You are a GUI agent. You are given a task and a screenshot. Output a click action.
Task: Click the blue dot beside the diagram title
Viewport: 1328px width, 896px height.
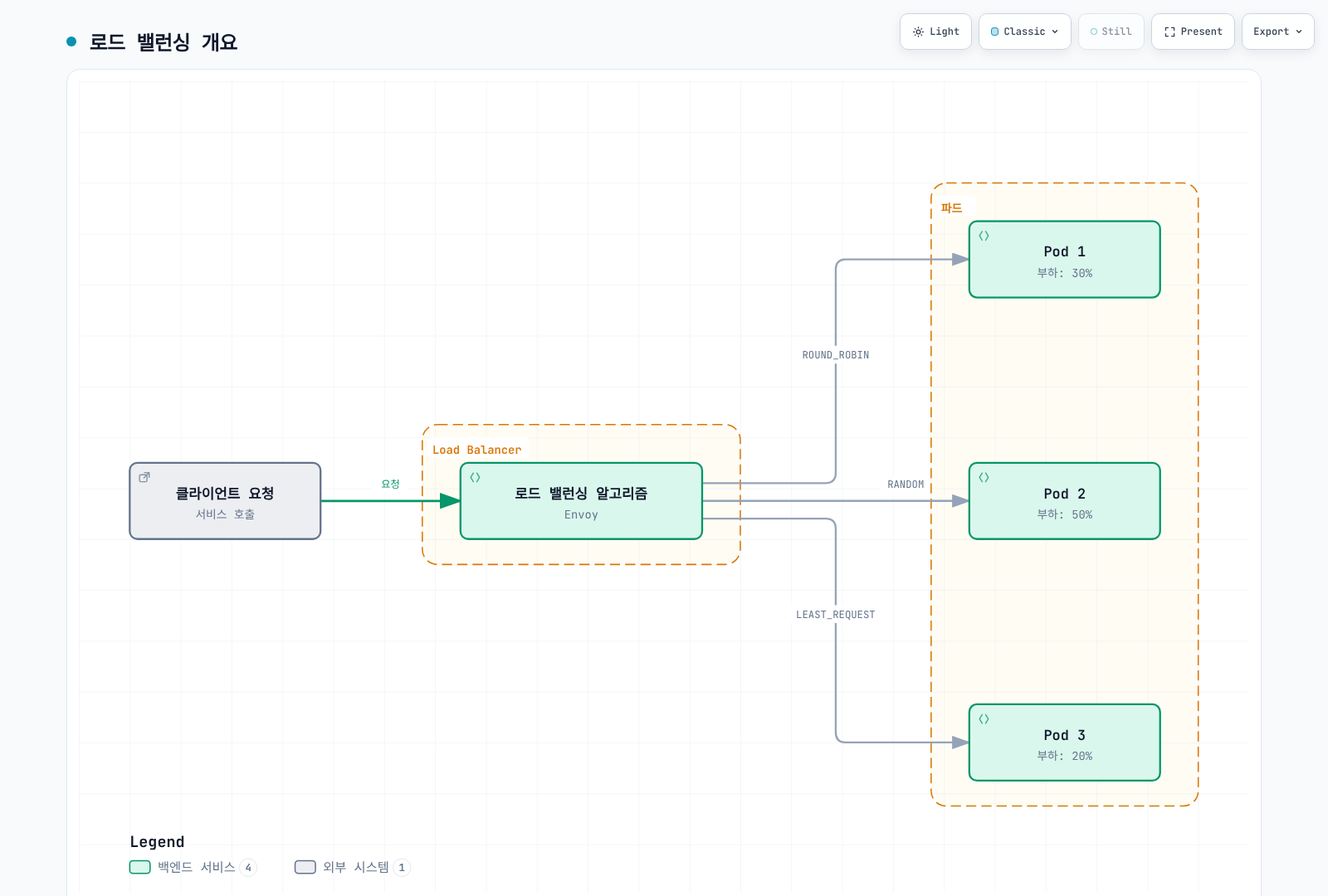click(x=71, y=41)
